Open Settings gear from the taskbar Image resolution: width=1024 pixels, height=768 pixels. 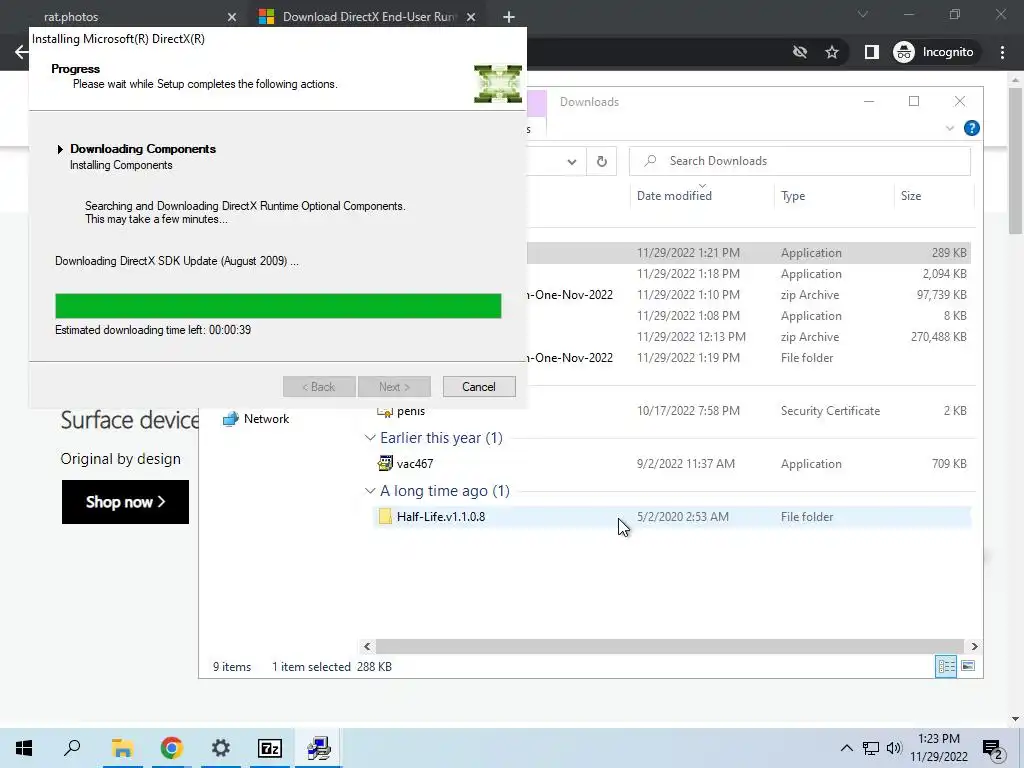coord(221,748)
